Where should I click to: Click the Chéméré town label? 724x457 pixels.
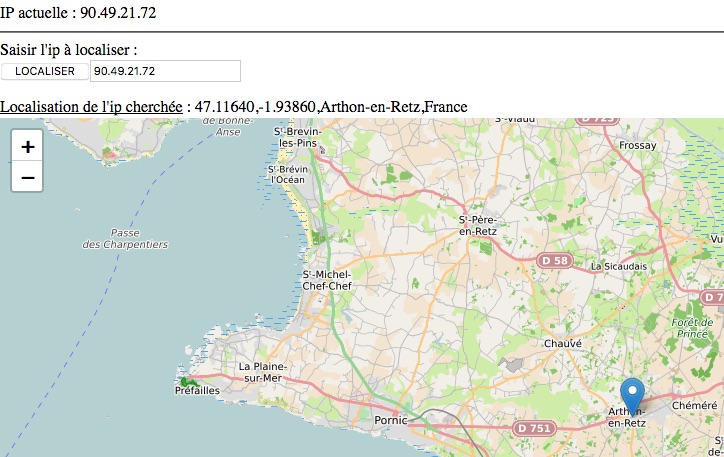695,405
